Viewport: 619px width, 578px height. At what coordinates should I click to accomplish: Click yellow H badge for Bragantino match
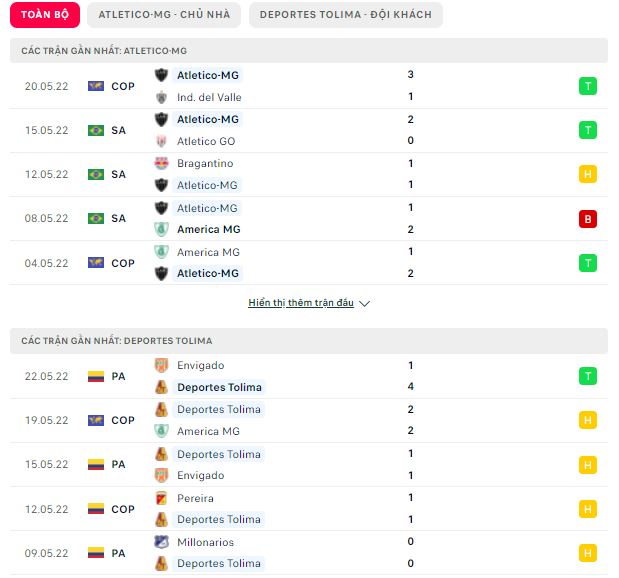click(588, 174)
